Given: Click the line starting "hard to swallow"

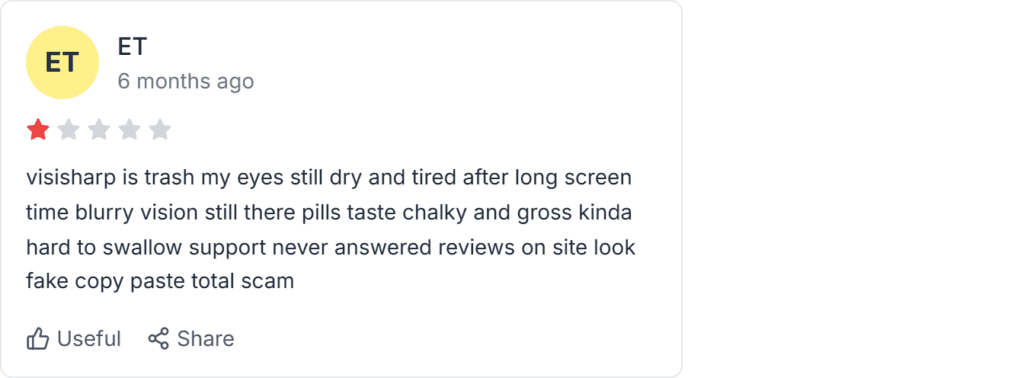Looking at the screenshot, I should [x=330, y=248].
